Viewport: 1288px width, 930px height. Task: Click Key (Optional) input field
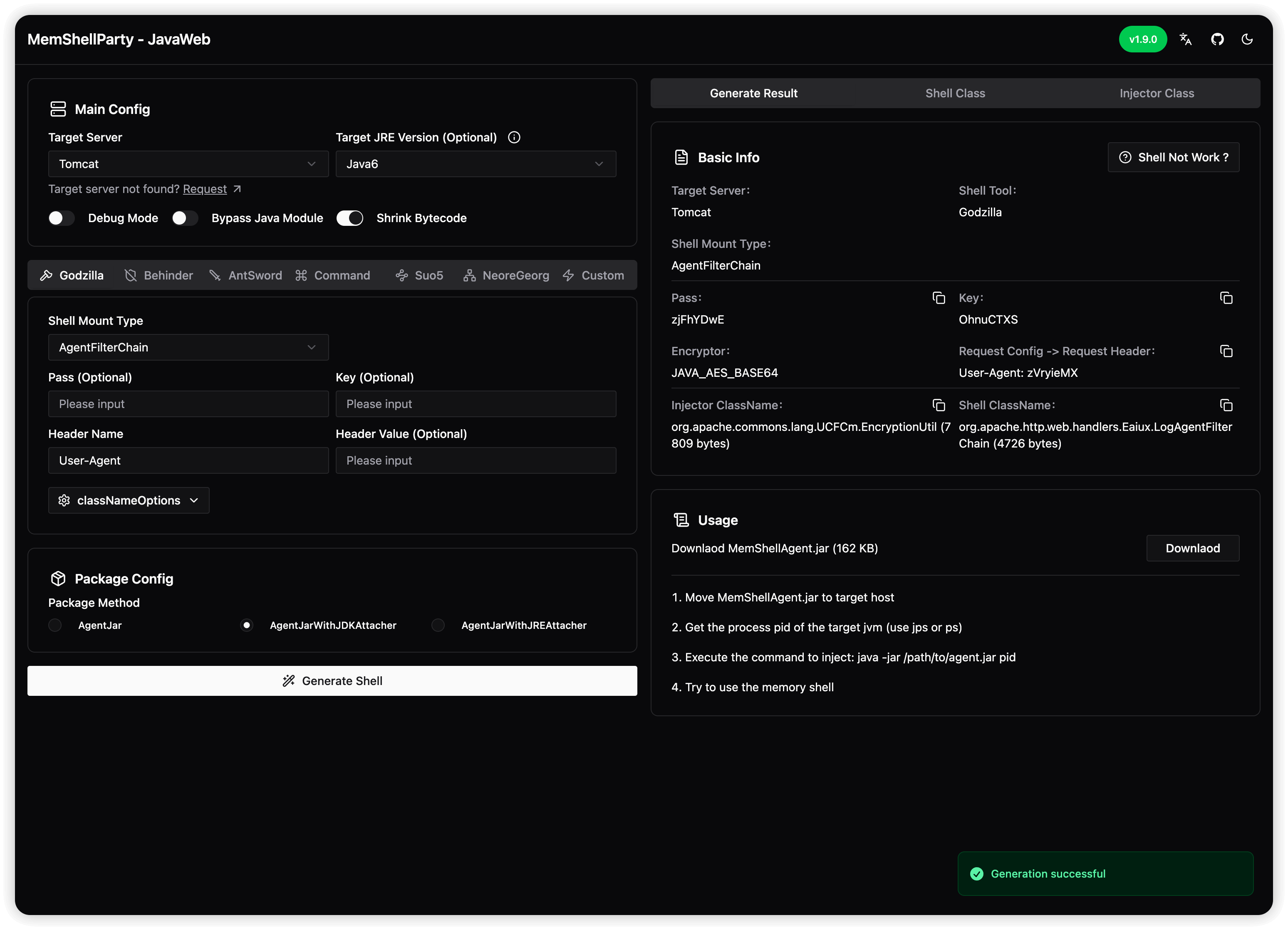(476, 404)
